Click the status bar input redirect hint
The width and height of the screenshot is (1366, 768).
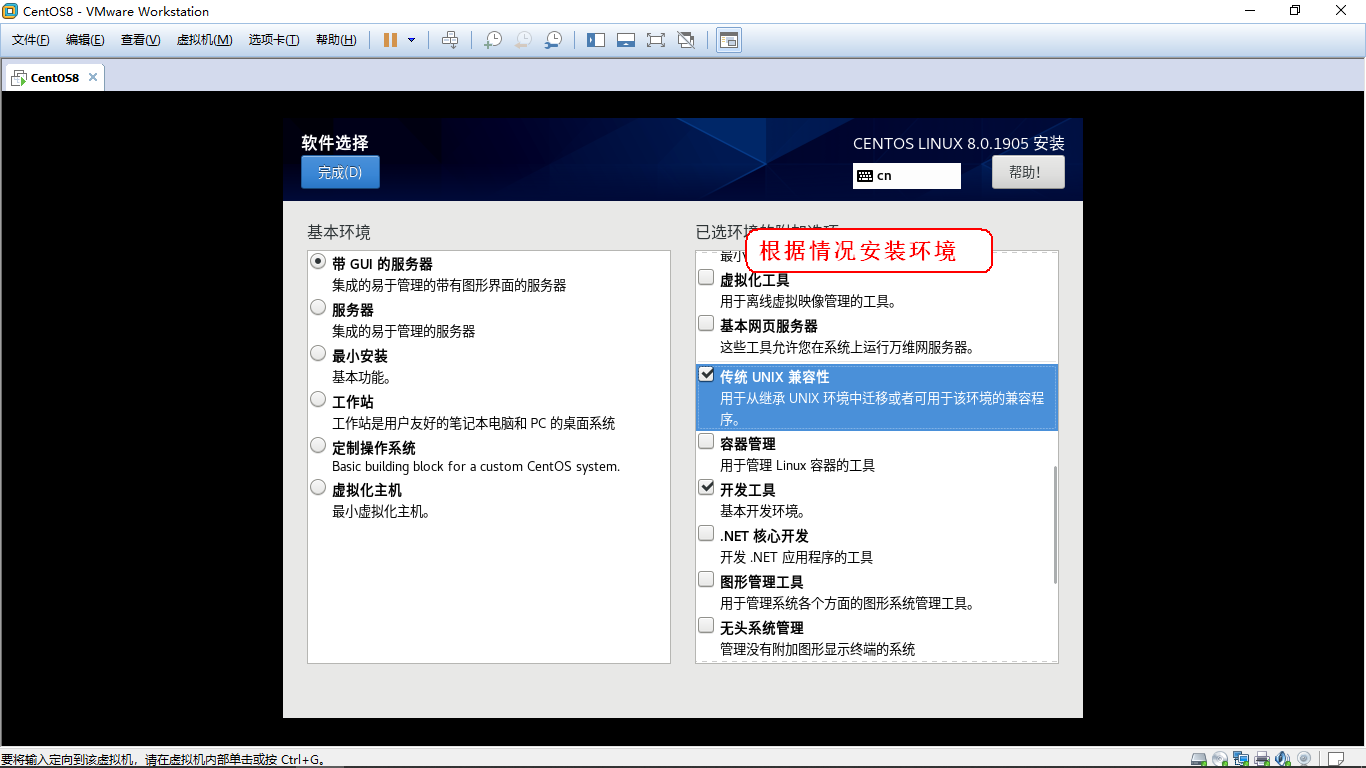pos(163,760)
